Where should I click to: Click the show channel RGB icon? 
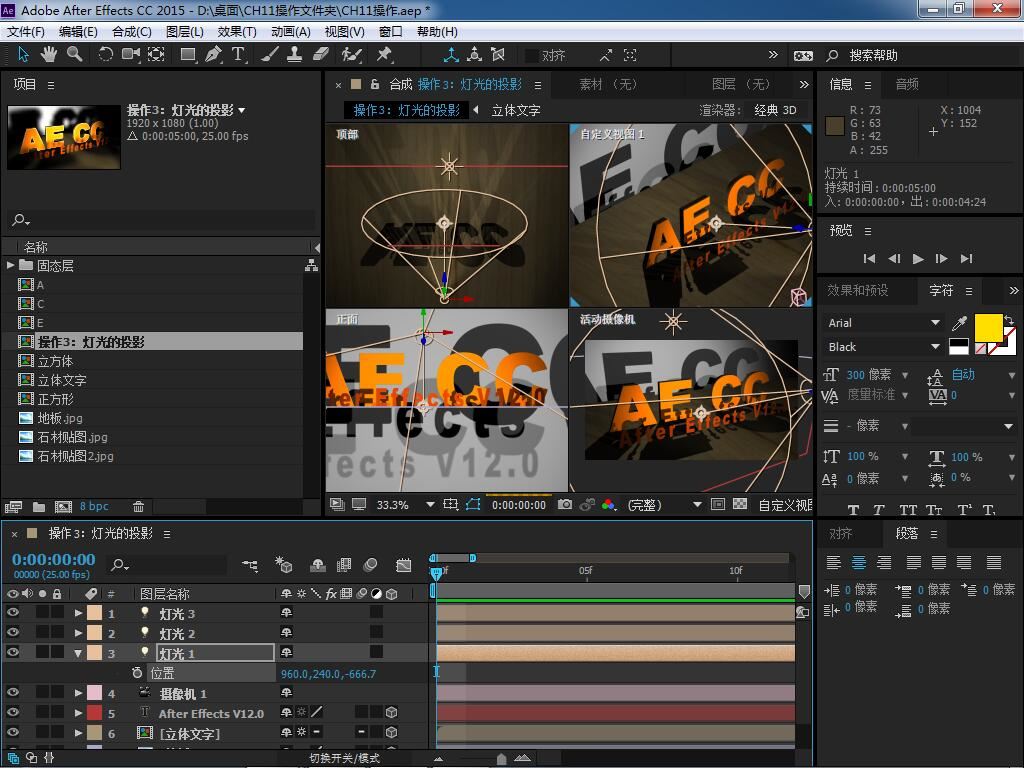[x=609, y=505]
